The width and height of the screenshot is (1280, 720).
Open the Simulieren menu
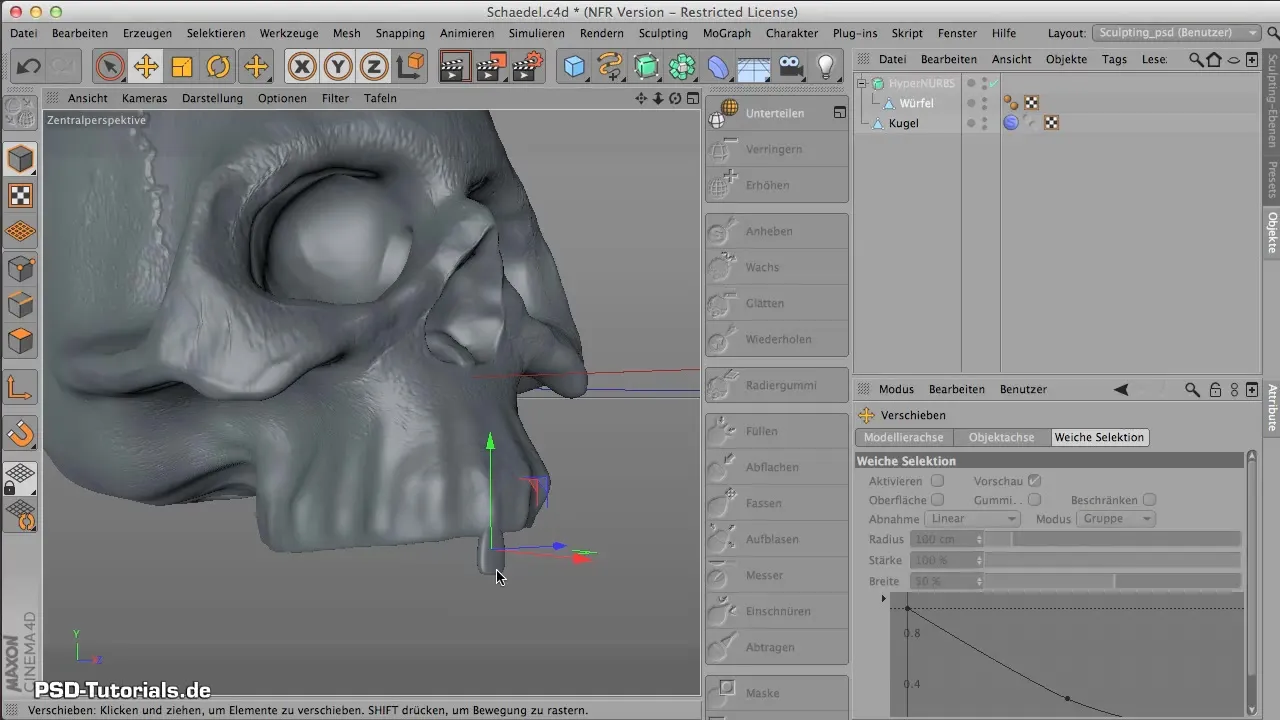(536, 33)
